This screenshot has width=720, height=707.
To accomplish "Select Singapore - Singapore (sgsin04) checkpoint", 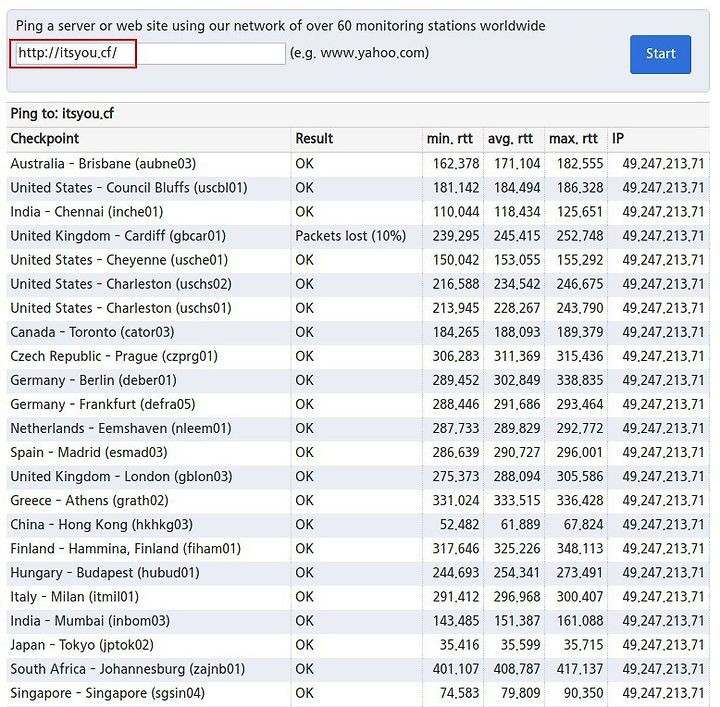I will pyautogui.click(x=107, y=693).
